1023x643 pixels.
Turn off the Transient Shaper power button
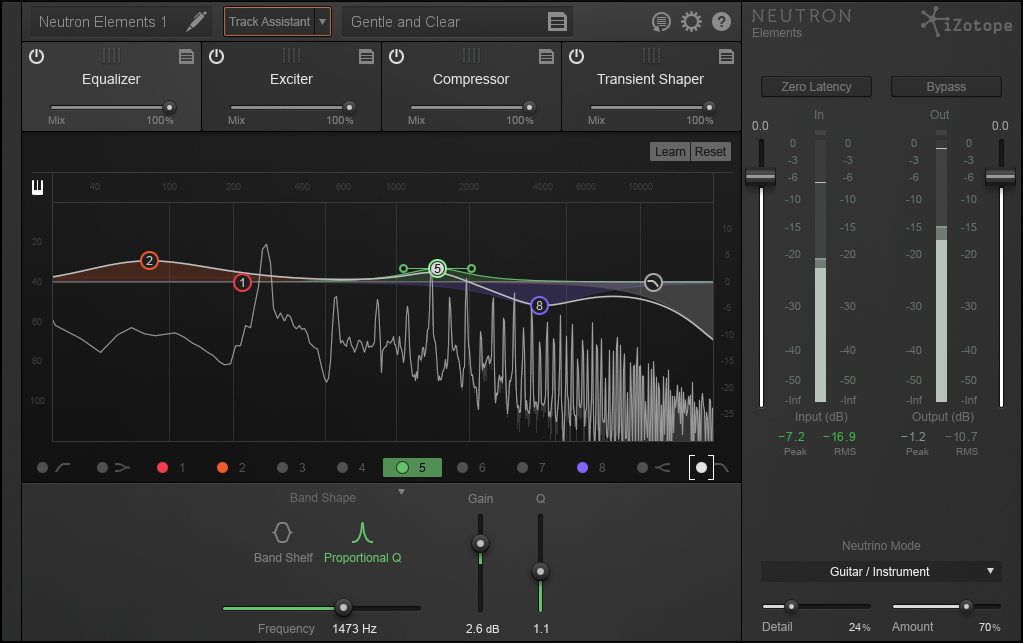pyautogui.click(x=576, y=57)
